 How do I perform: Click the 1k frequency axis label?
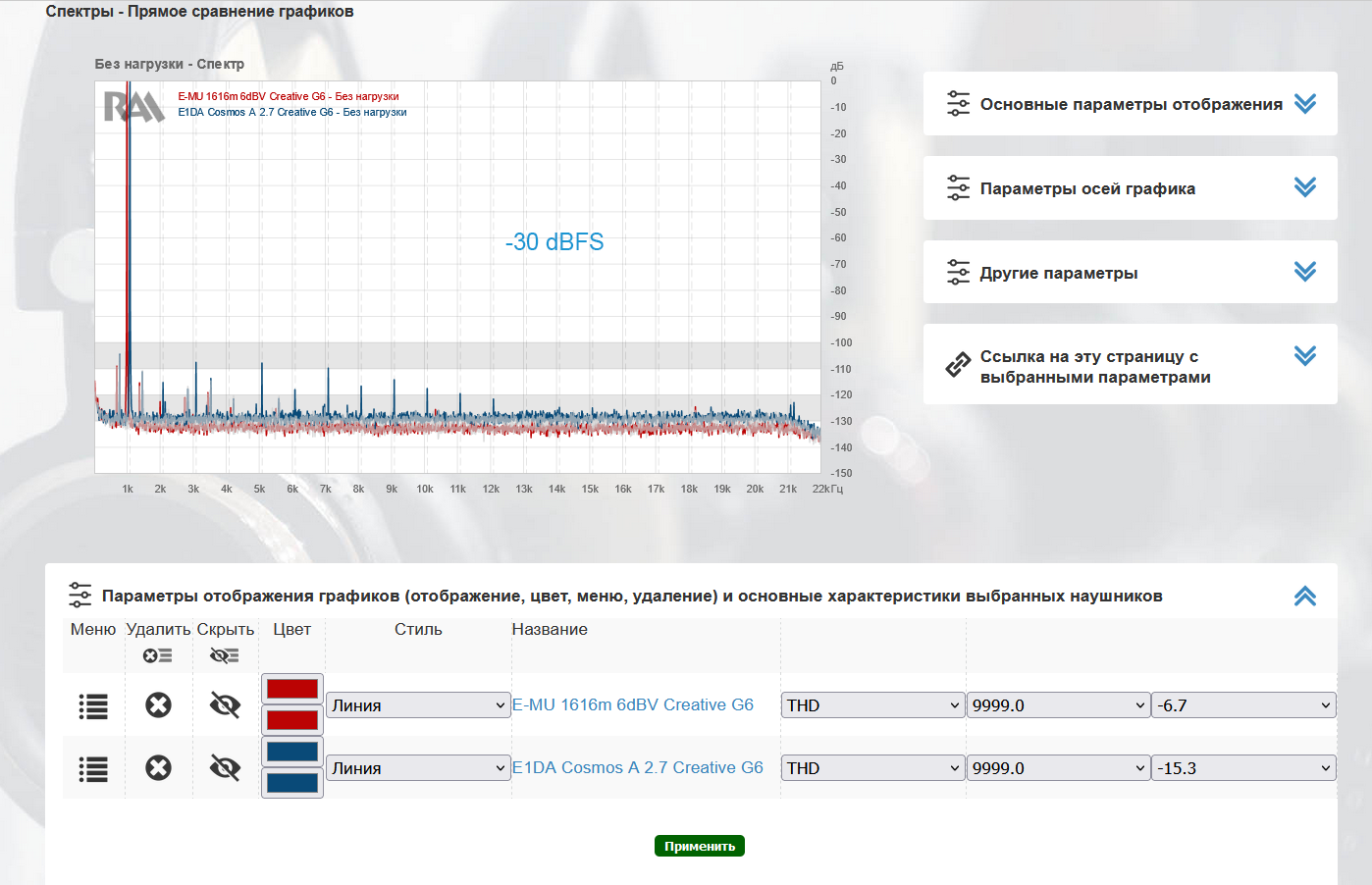click(x=128, y=489)
